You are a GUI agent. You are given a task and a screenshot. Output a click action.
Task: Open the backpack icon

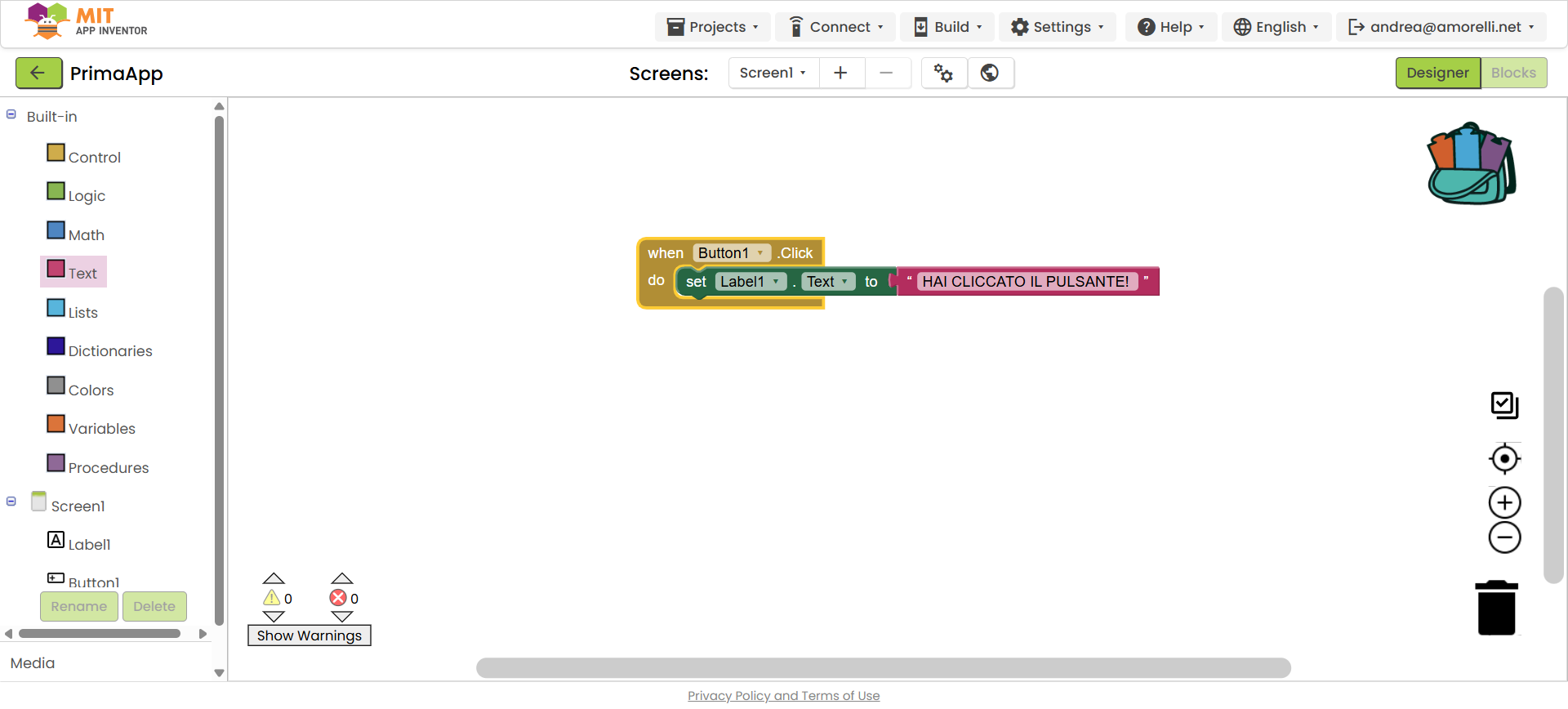click(x=1471, y=164)
